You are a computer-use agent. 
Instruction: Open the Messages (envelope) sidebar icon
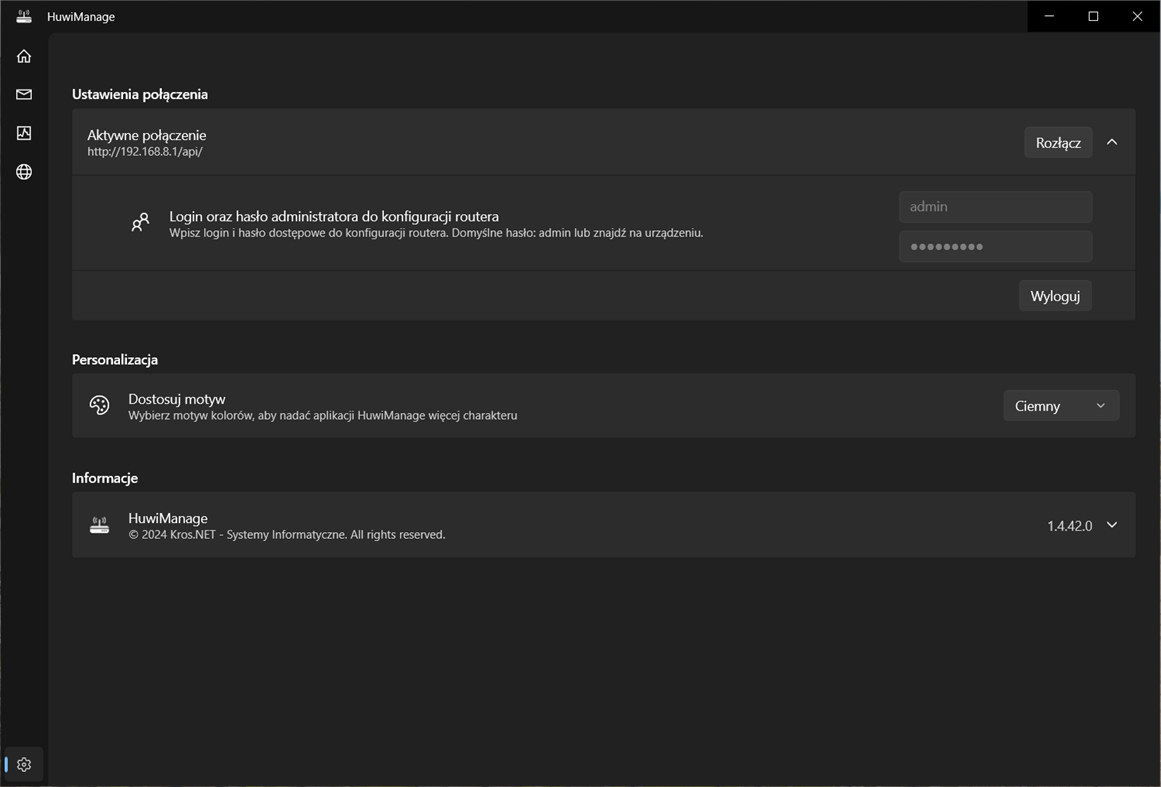23,94
